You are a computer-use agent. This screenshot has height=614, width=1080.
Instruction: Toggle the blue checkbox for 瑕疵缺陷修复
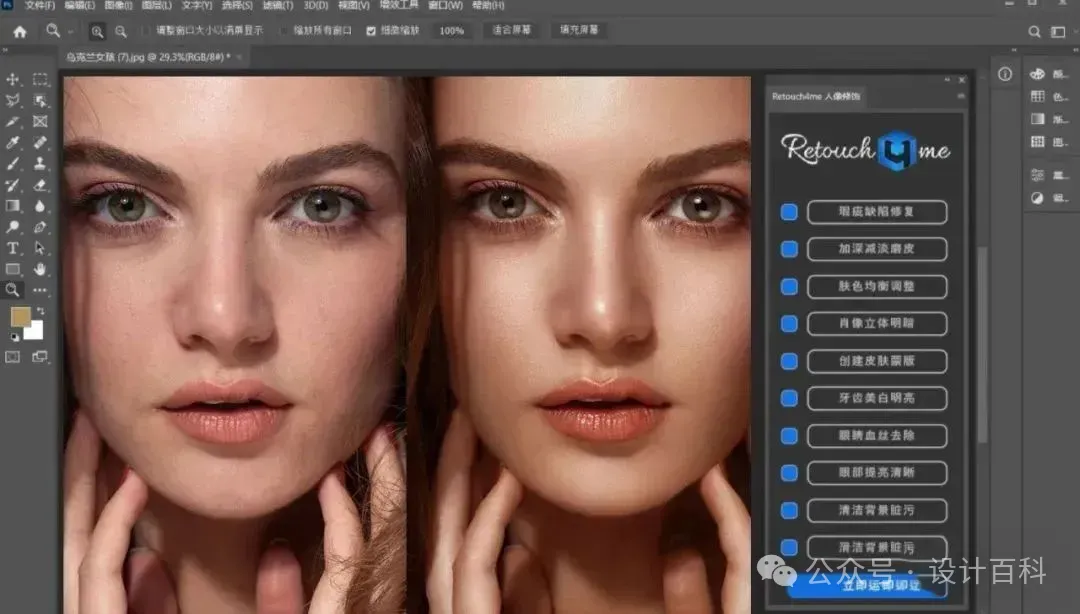tap(789, 212)
